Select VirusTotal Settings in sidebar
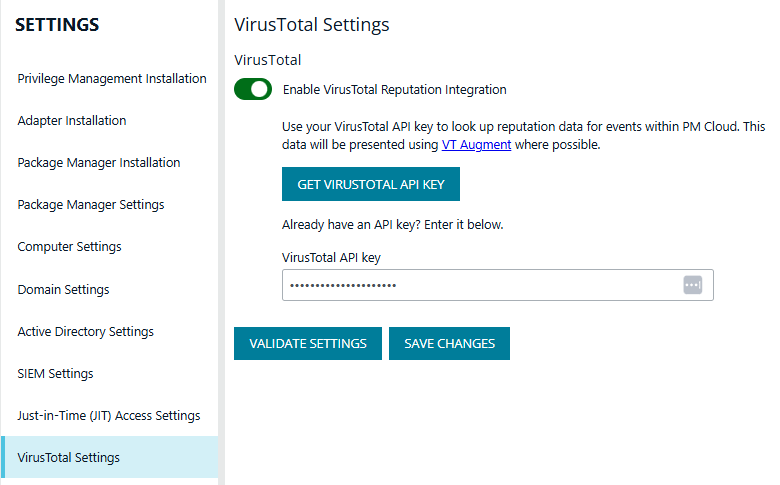 (109, 457)
